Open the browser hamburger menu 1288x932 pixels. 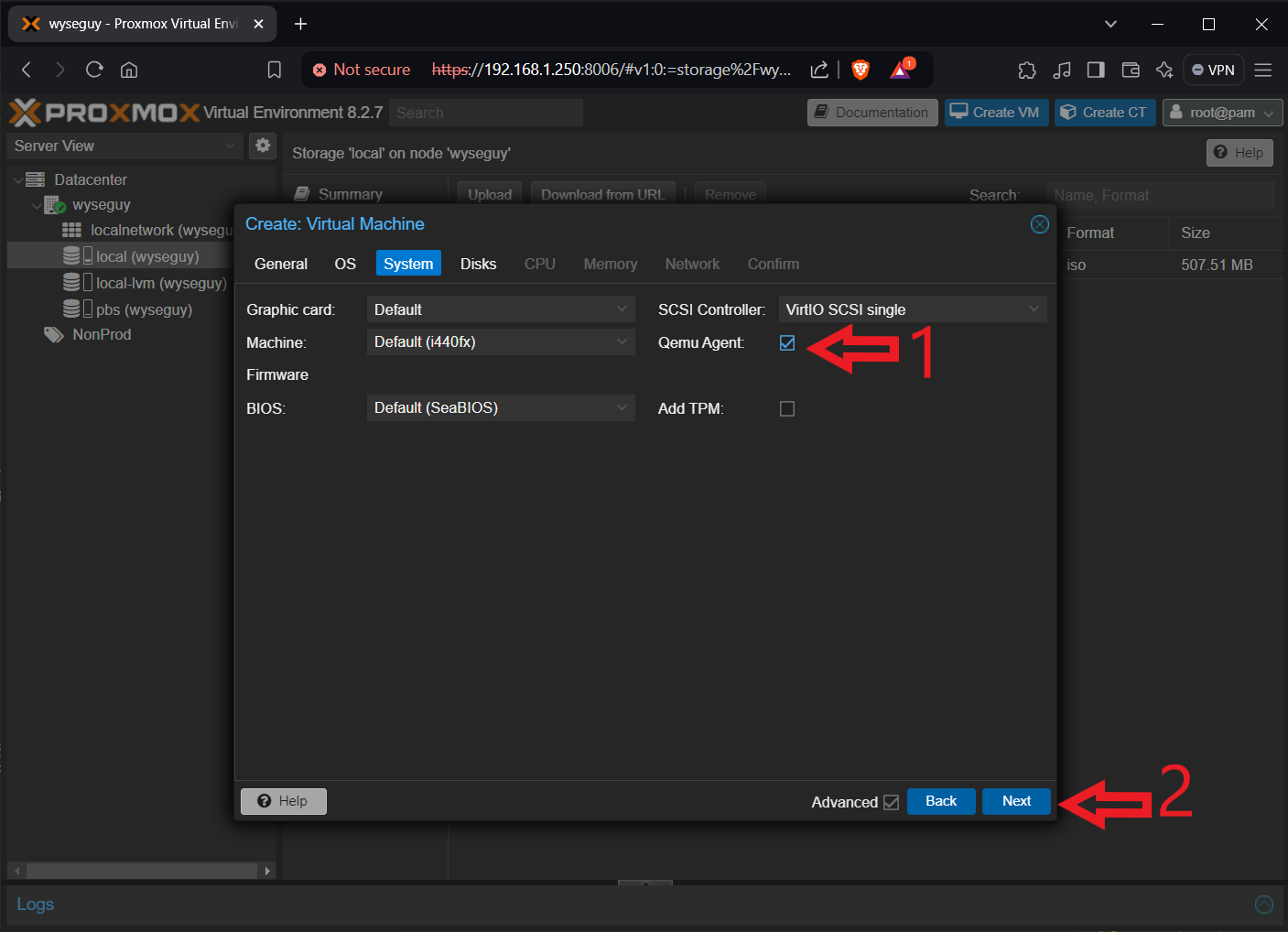(1263, 70)
